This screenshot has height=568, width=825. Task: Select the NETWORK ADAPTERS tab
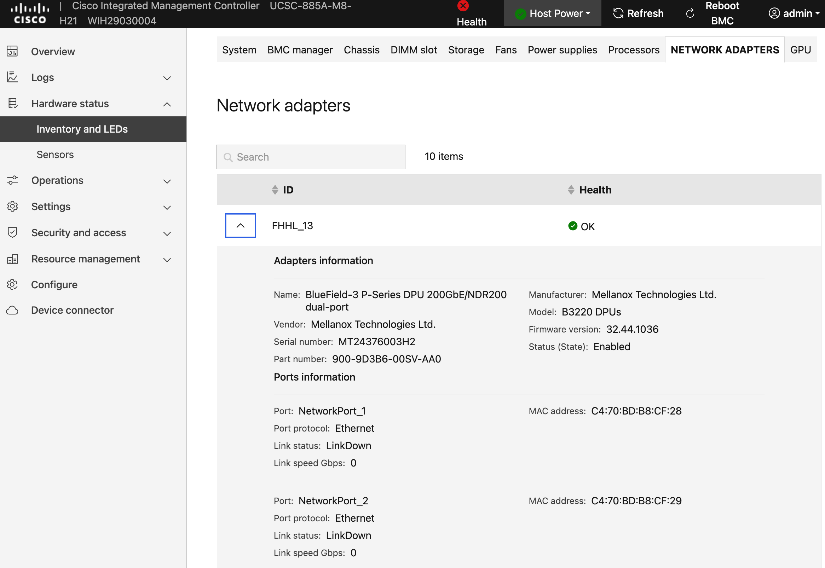725,49
